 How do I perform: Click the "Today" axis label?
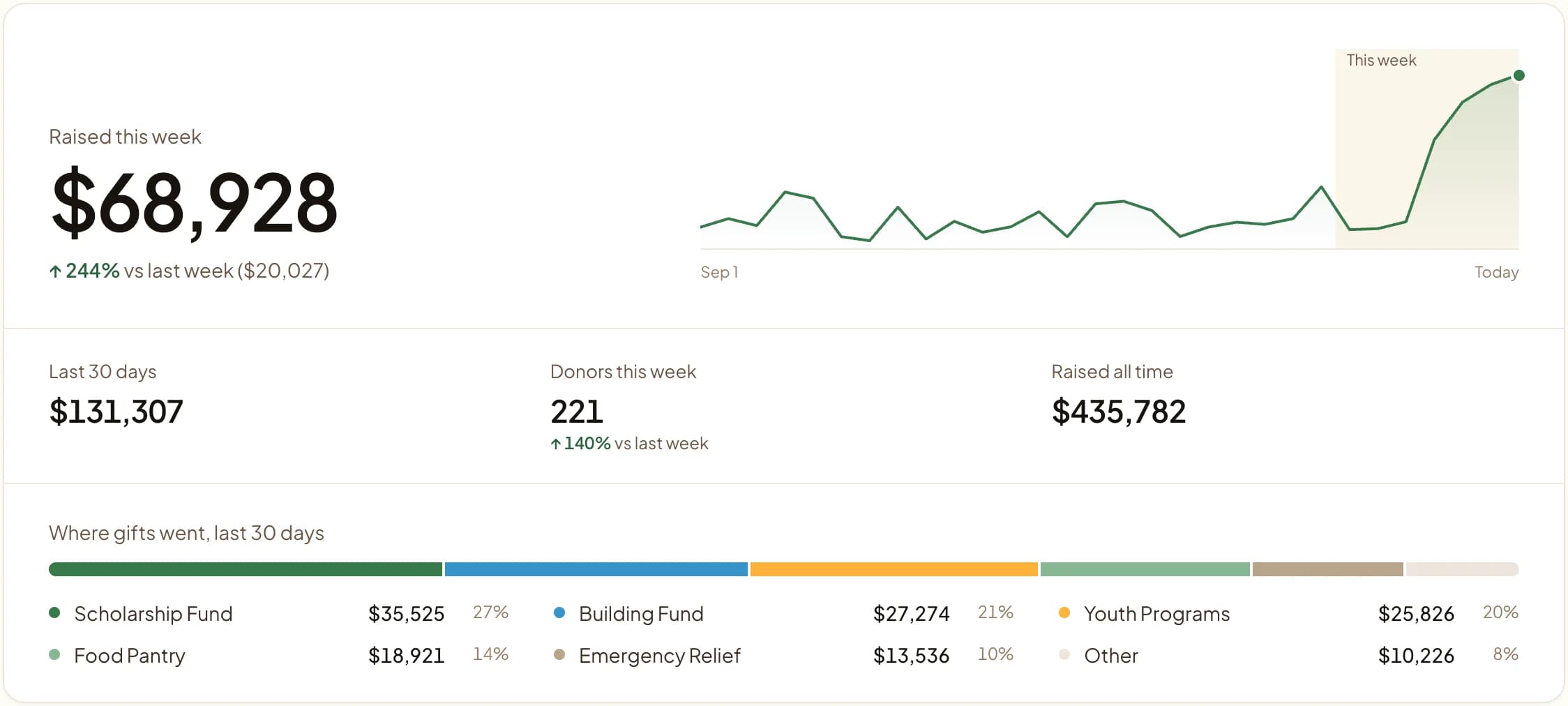[x=1497, y=272]
